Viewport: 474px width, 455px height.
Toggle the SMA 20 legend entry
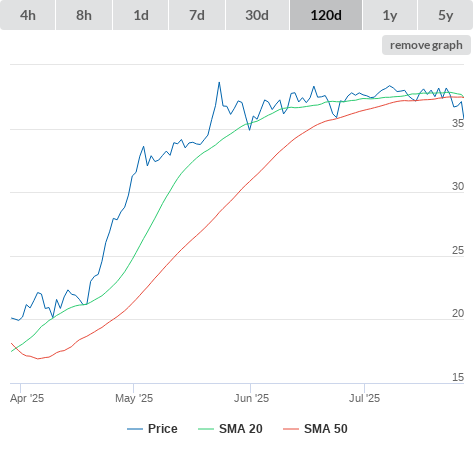(x=230, y=429)
